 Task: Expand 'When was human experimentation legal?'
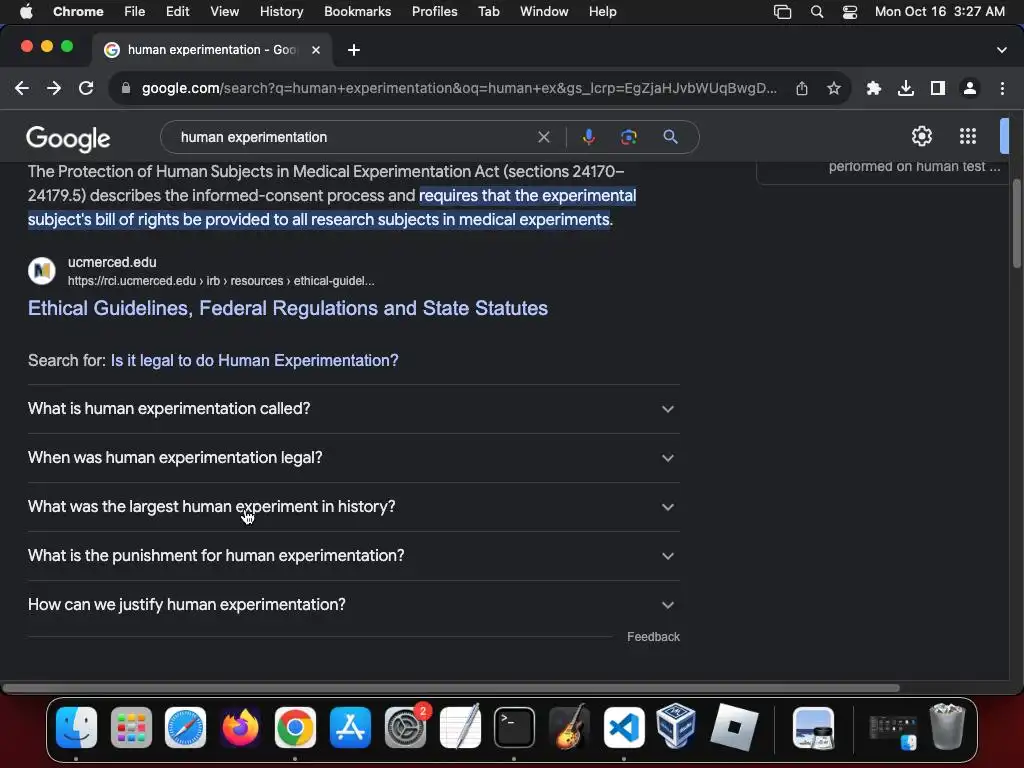point(353,458)
